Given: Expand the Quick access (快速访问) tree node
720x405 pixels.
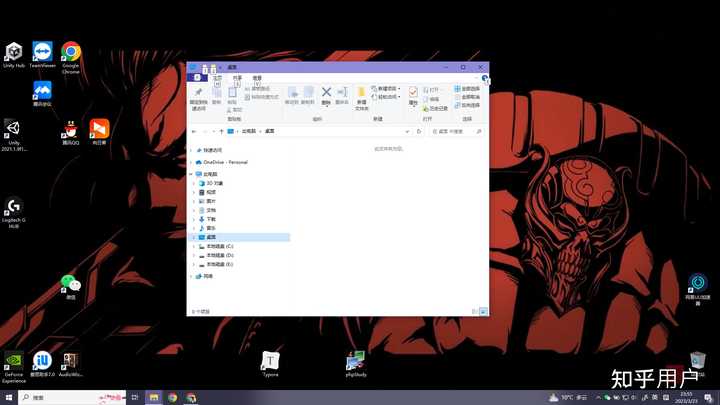Looking at the screenshot, I should [x=191, y=150].
